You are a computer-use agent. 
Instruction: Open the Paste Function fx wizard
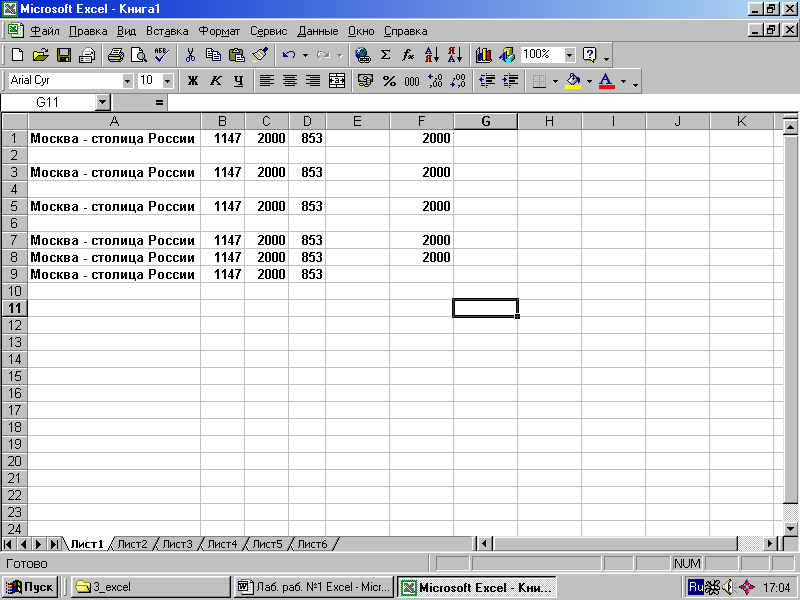pos(408,55)
